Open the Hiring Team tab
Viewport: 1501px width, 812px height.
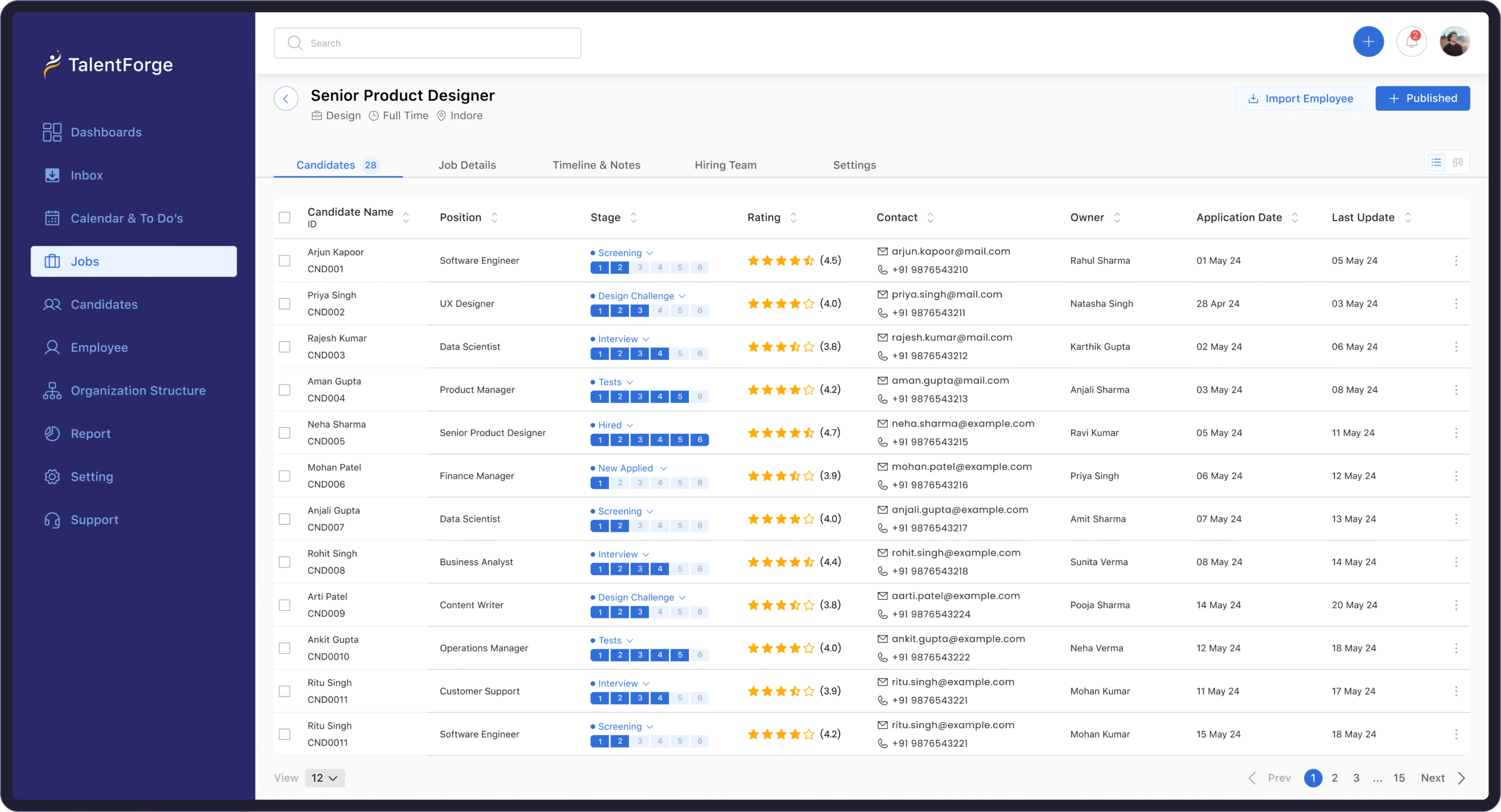click(x=725, y=165)
